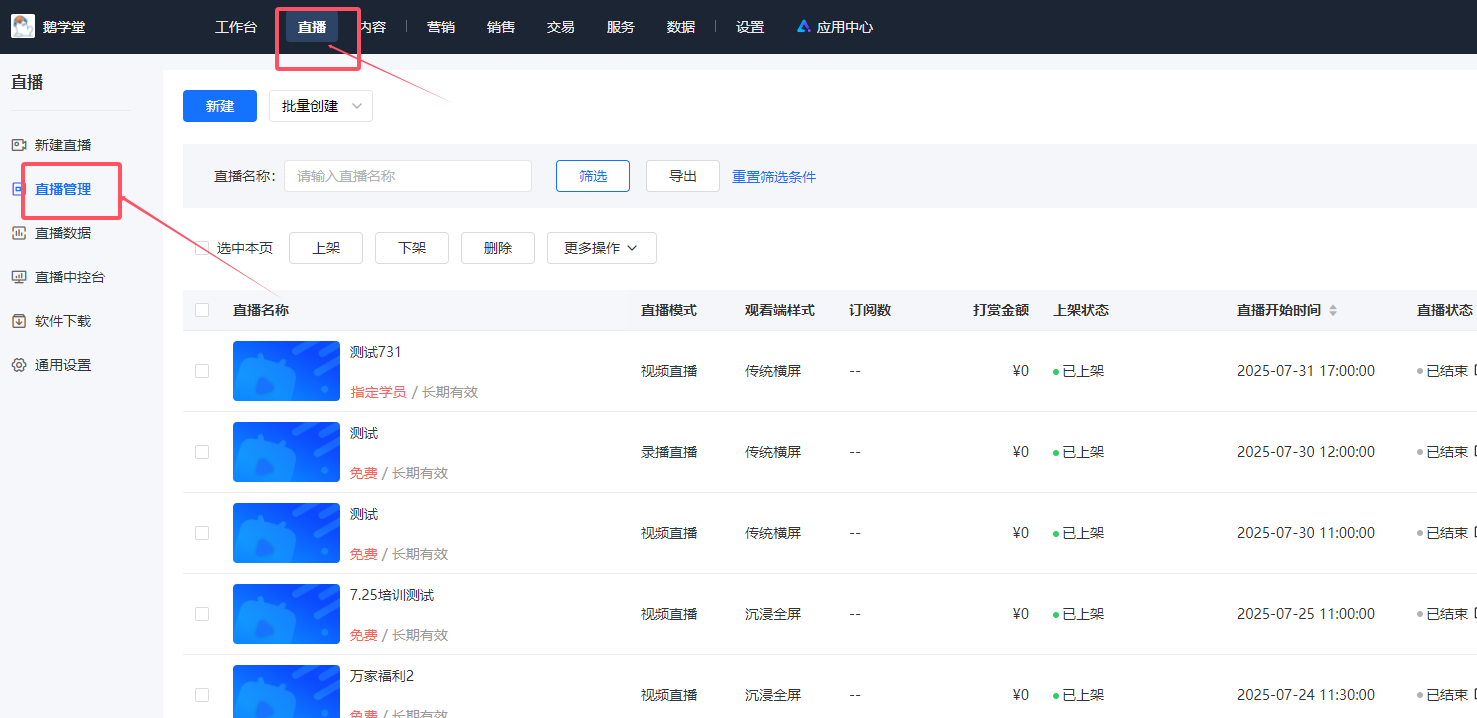
Task: Click the 软件下载 download icon
Action: click(x=18, y=321)
